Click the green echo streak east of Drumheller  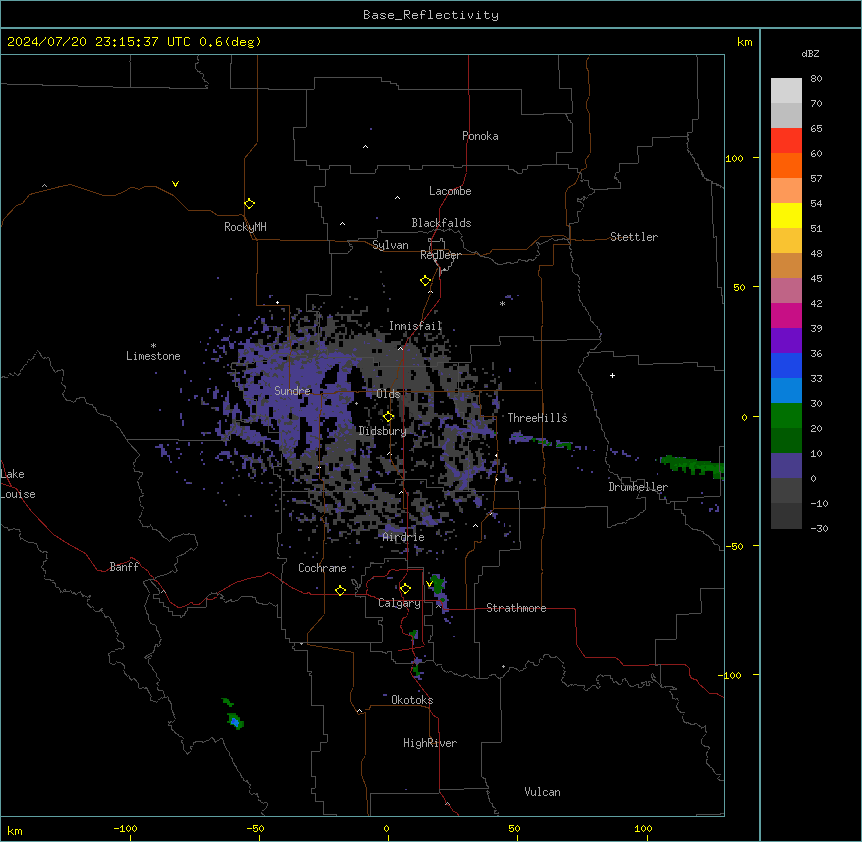[x=692, y=466]
